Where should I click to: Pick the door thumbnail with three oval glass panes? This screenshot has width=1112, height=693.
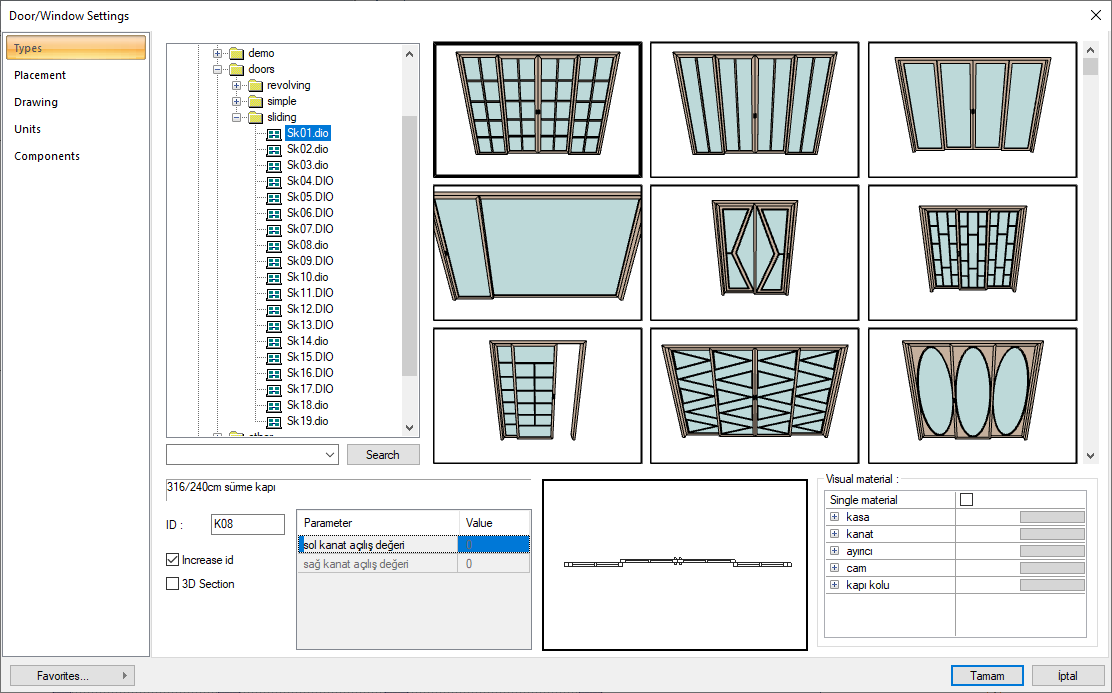(972, 395)
